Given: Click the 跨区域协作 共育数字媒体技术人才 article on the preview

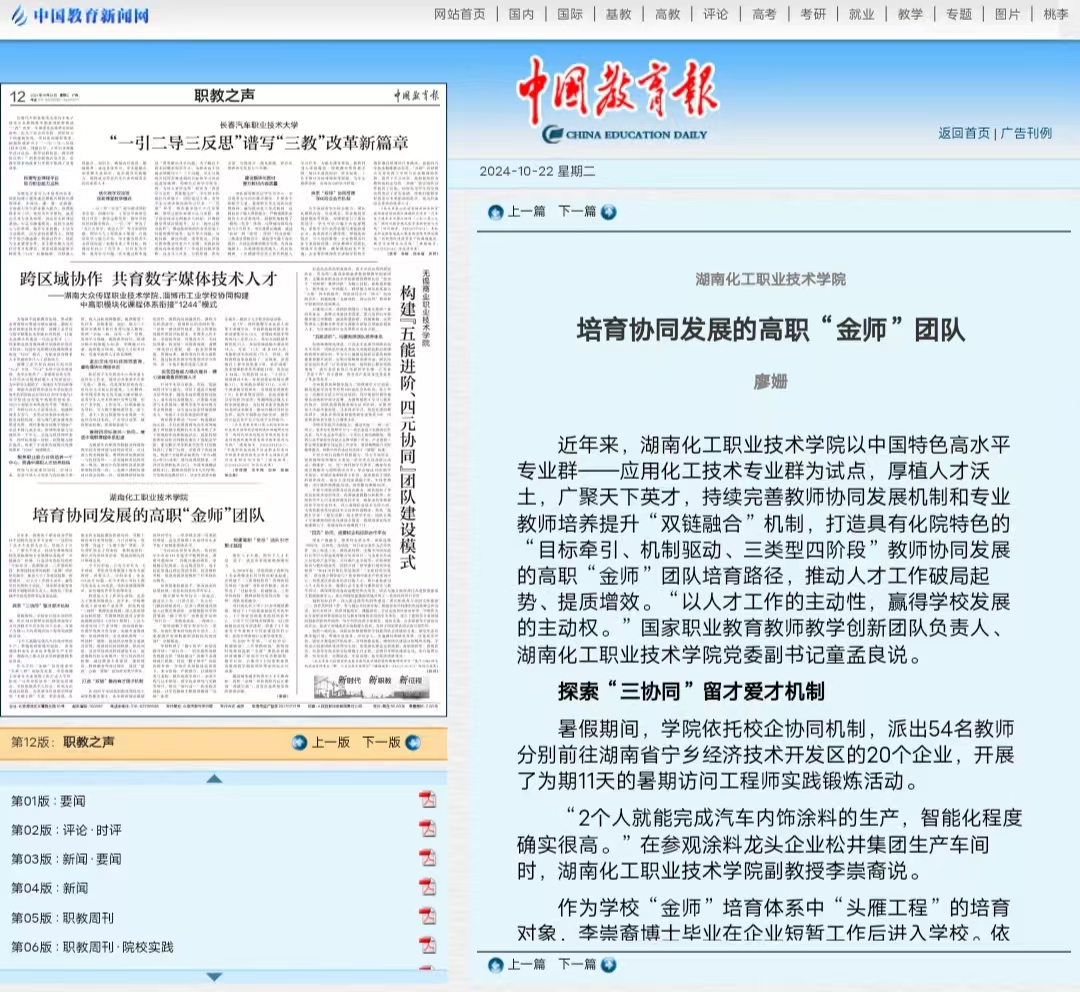Looking at the screenshot, I should click(x=148, y=278).
